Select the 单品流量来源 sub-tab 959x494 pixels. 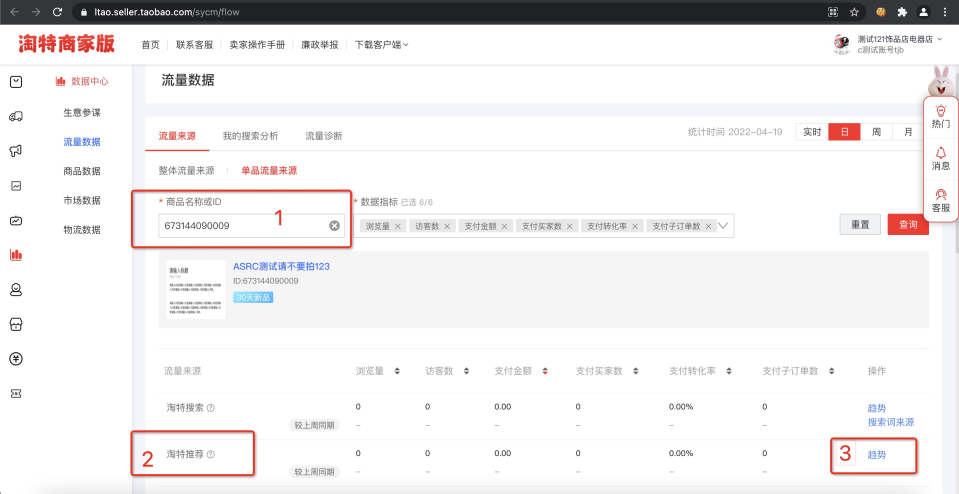point(269,171)
